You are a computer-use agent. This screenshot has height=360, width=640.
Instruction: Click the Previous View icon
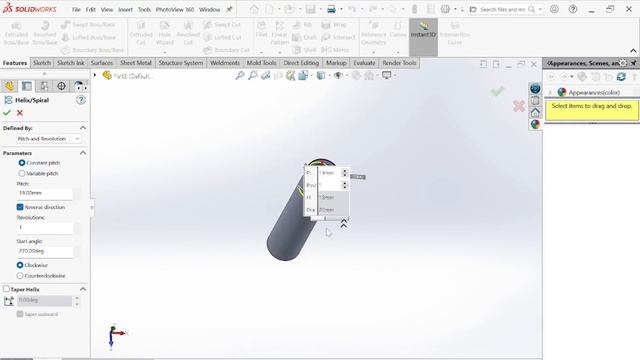point(266,75)
